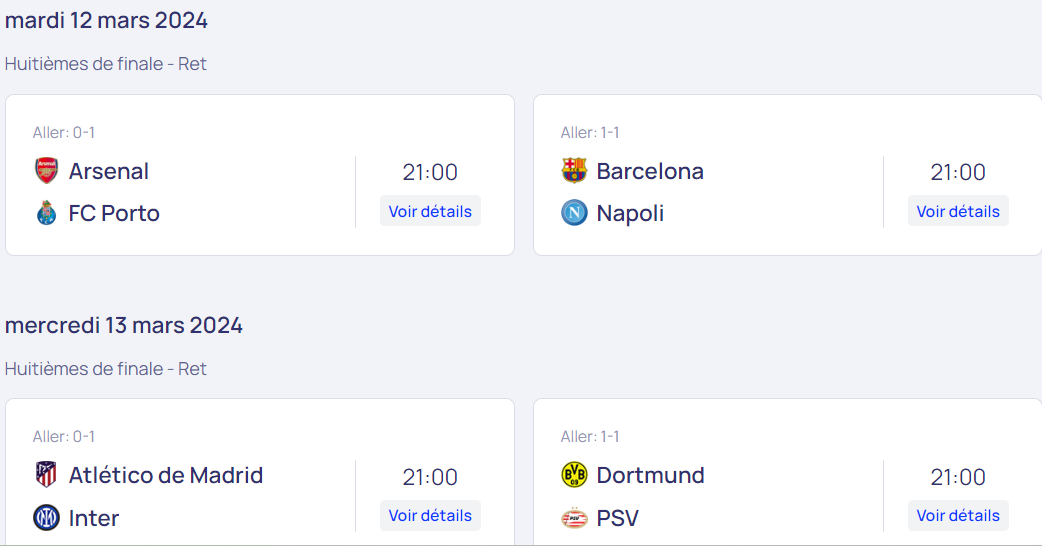This screenshot has width=1042, height=546.
Task: View details of Dortmund vs PSV match
Action: click(x=958, y=515)
